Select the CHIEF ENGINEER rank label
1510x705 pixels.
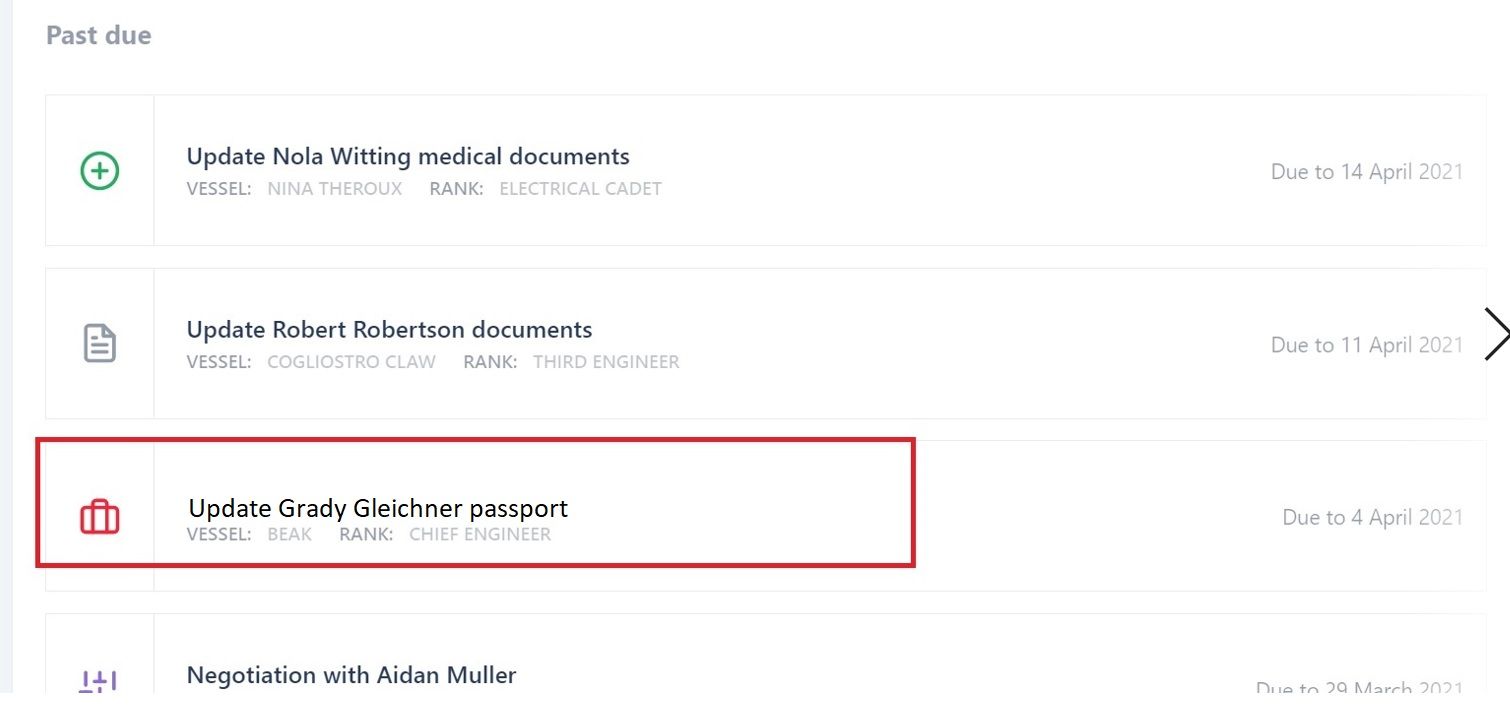pos(480,535)
